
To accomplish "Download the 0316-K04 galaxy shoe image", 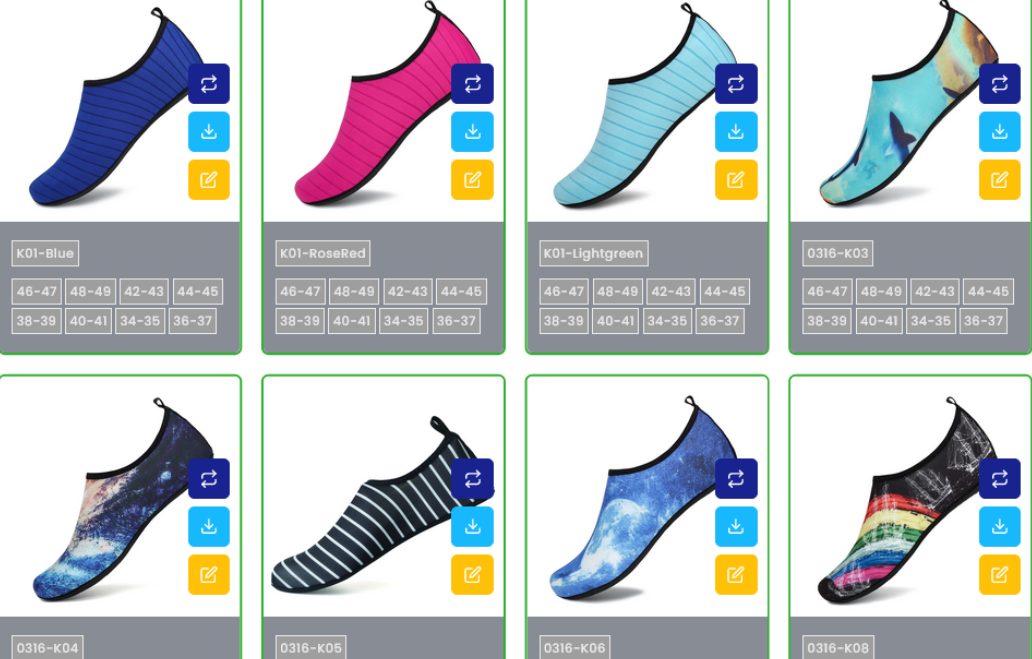I will point(209,527).
